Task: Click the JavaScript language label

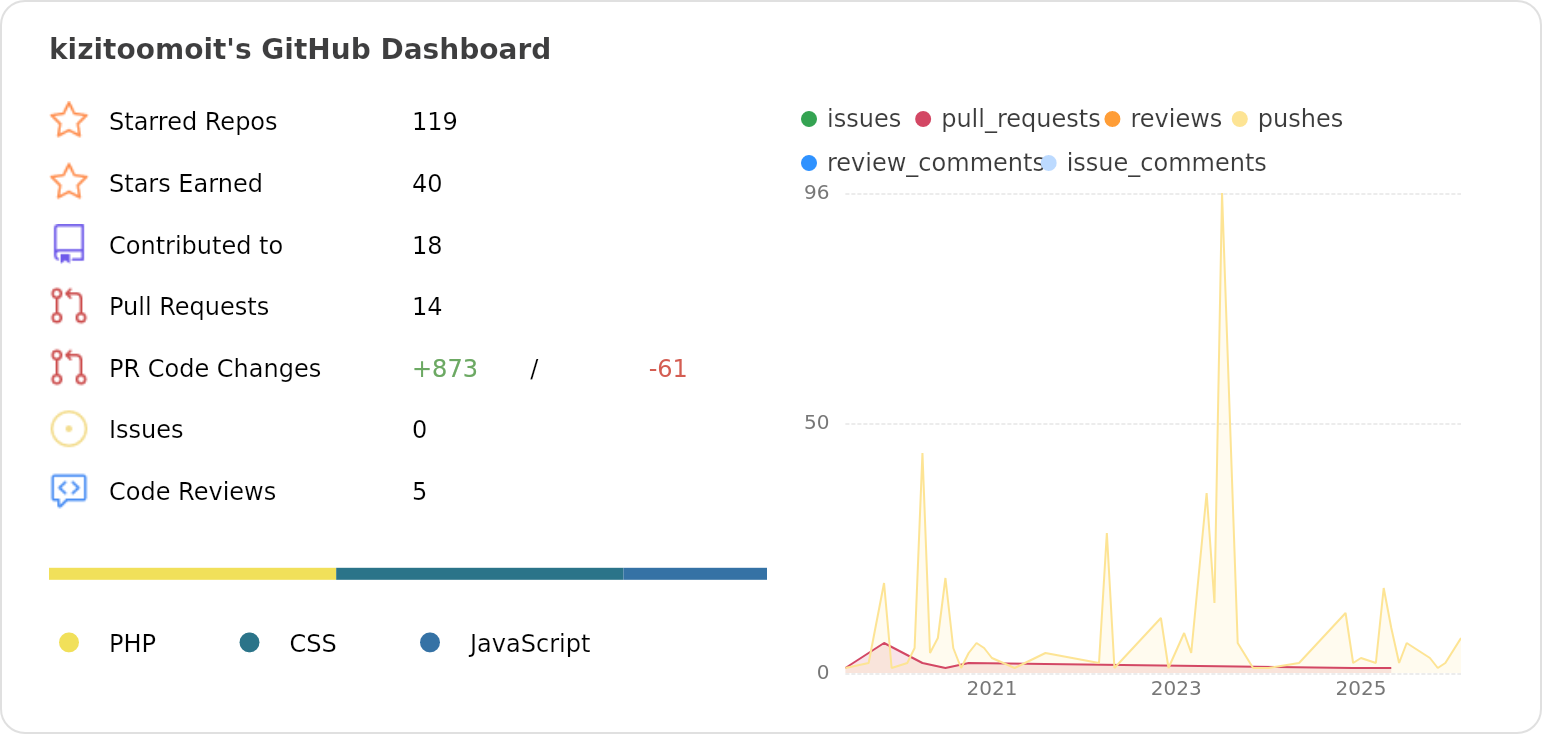Action: (528, 643)
